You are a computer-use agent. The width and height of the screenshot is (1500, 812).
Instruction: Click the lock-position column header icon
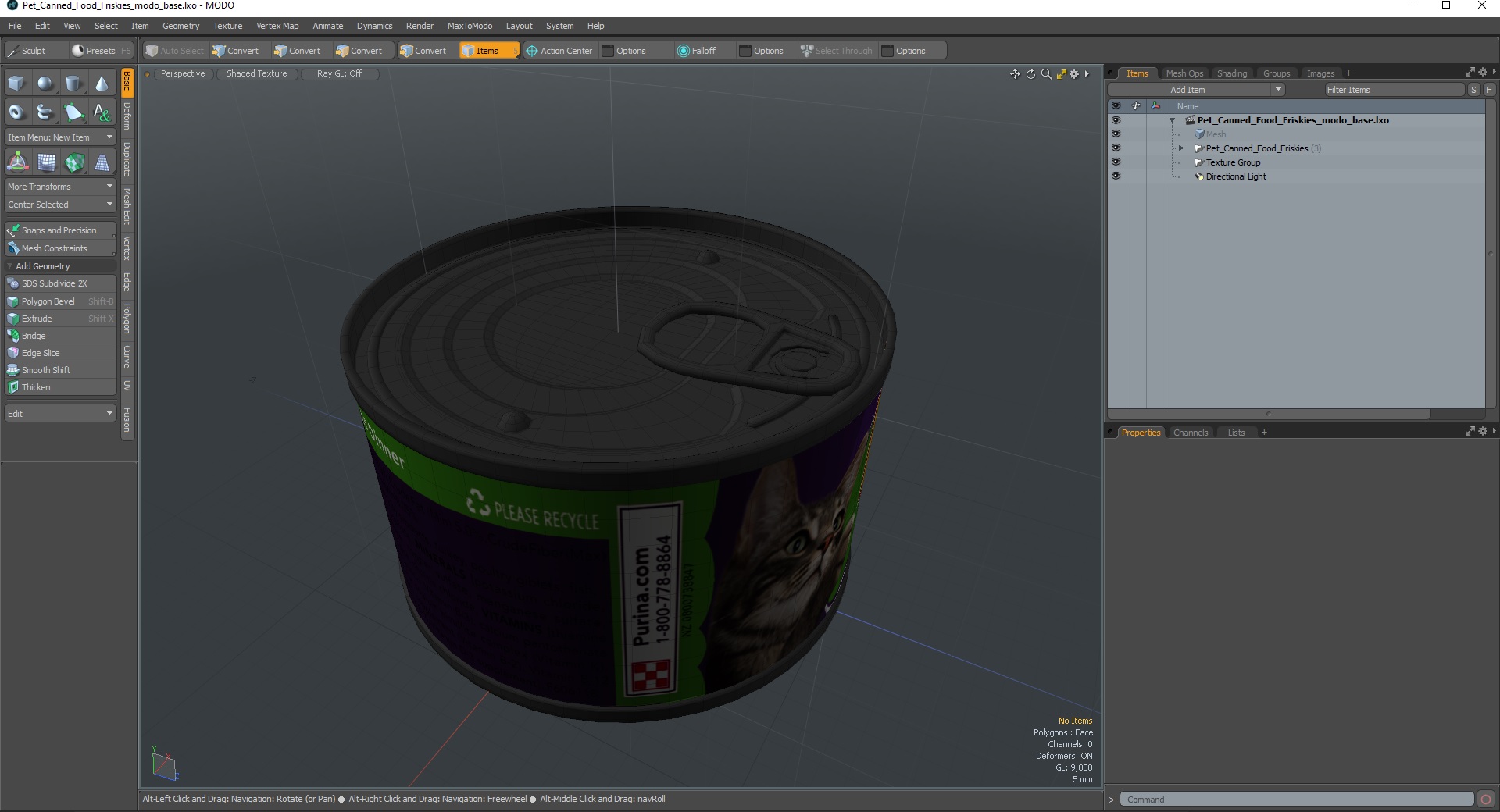[1136, 105]
